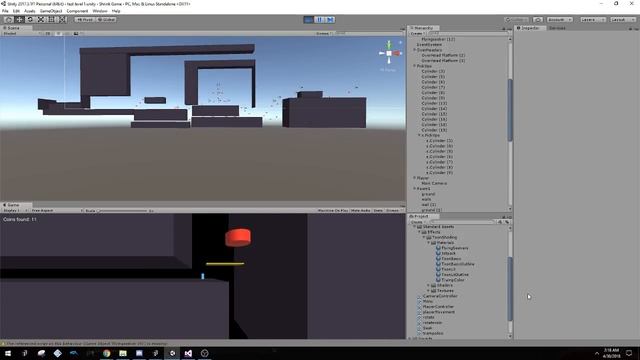Image resolution: width=640 pixels, height=360 pixels.
Task: Click the cloud services icon
Action: (538, 20)
